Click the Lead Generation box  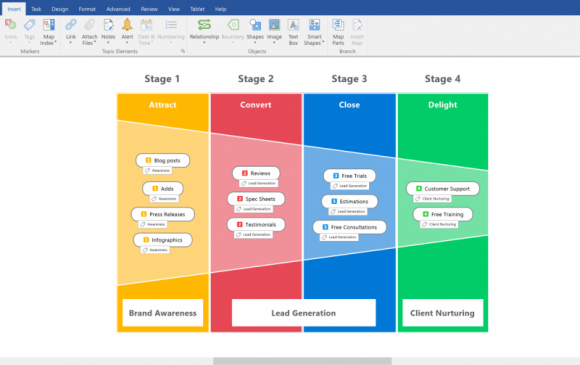(304, 313)
